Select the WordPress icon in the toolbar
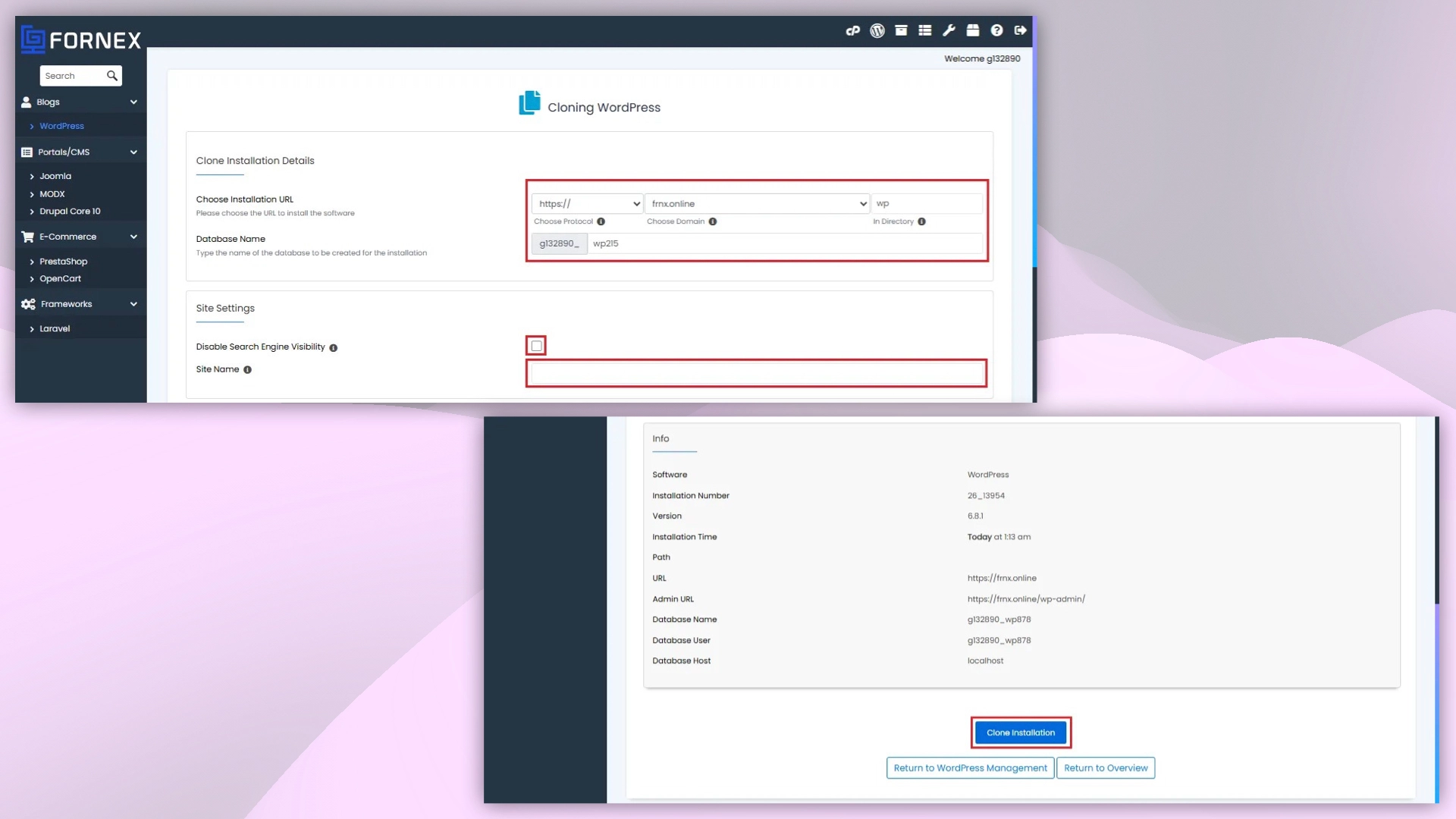Screen dimensions: 1456x819 (877, 30)
